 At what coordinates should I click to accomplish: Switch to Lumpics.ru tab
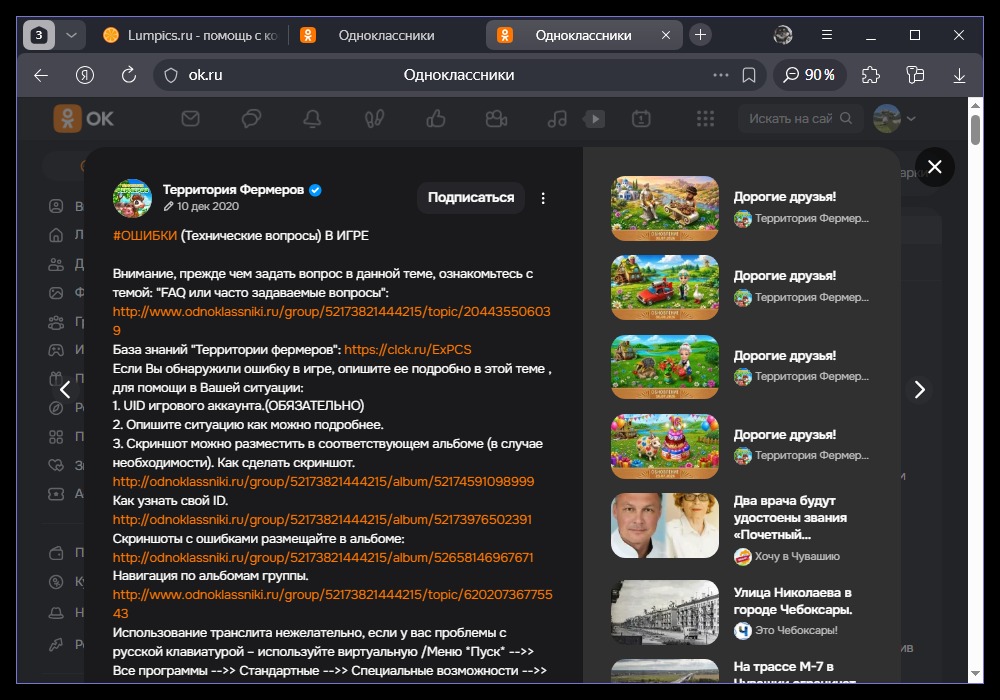click(x=190, y=35)
